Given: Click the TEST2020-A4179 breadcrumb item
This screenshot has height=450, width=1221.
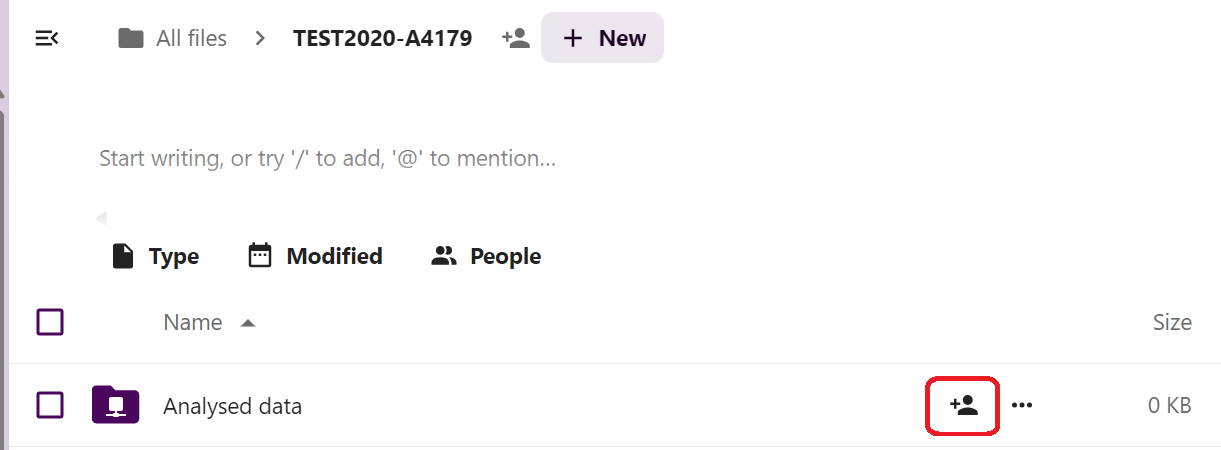Looking at the screenshot, I should coord(382,39).
